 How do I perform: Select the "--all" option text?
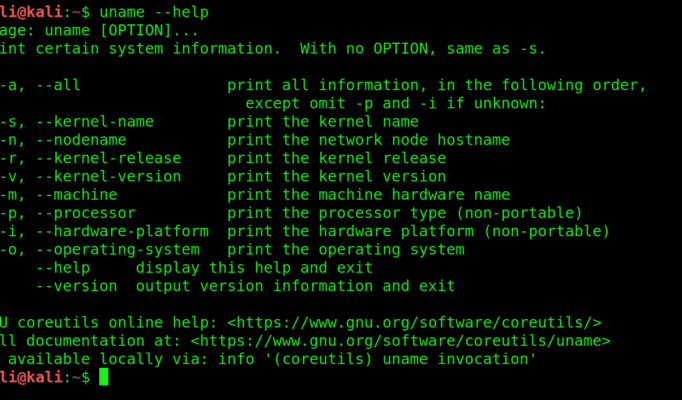pyautogui.click(x=58, y=85)
